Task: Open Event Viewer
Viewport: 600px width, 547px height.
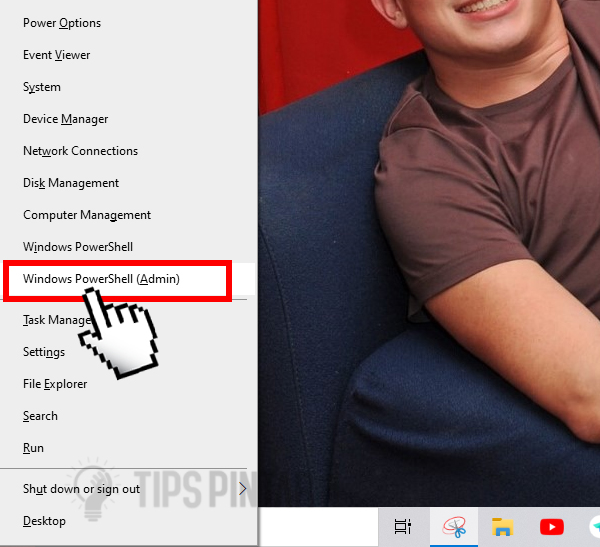Action: 128,55
